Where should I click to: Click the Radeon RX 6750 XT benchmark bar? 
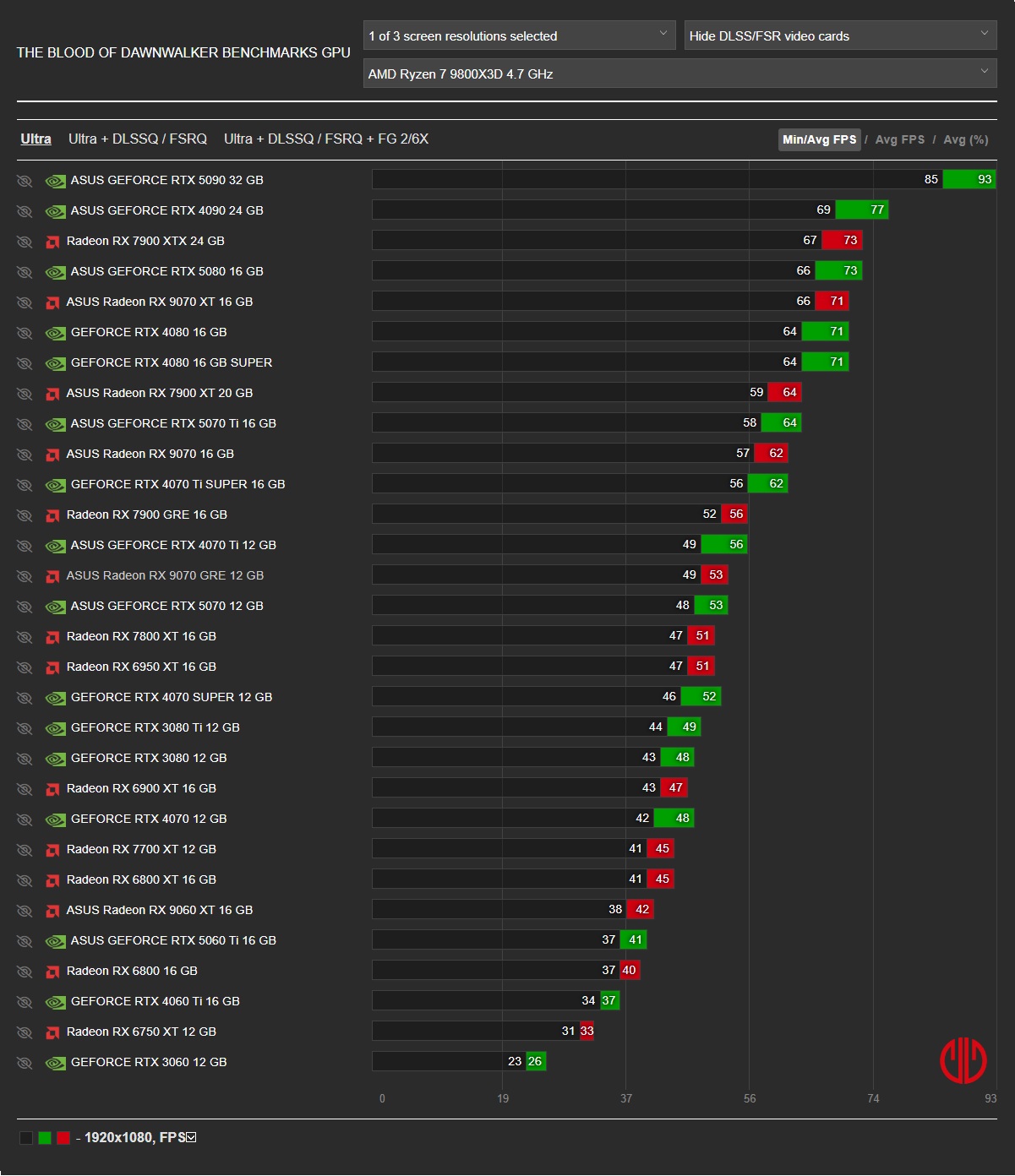(x=483, y=1031)
